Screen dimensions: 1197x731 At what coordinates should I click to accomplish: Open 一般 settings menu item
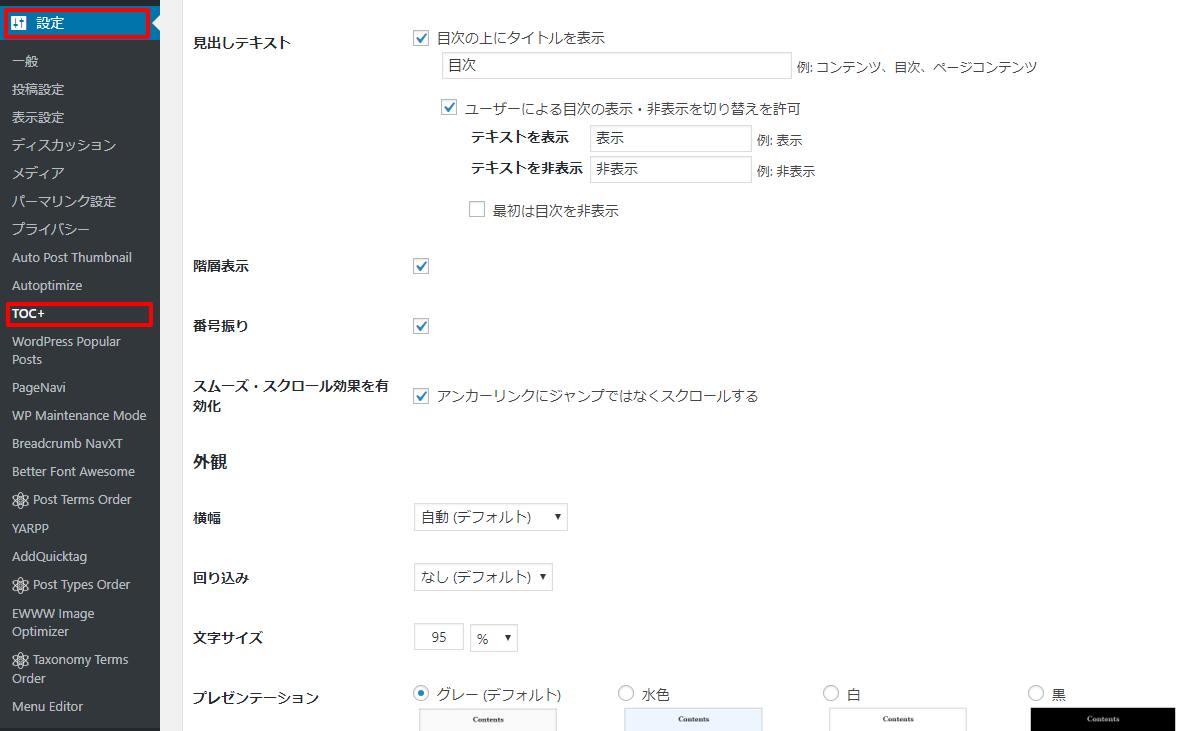pyautogui.click(x=25, y=61)
